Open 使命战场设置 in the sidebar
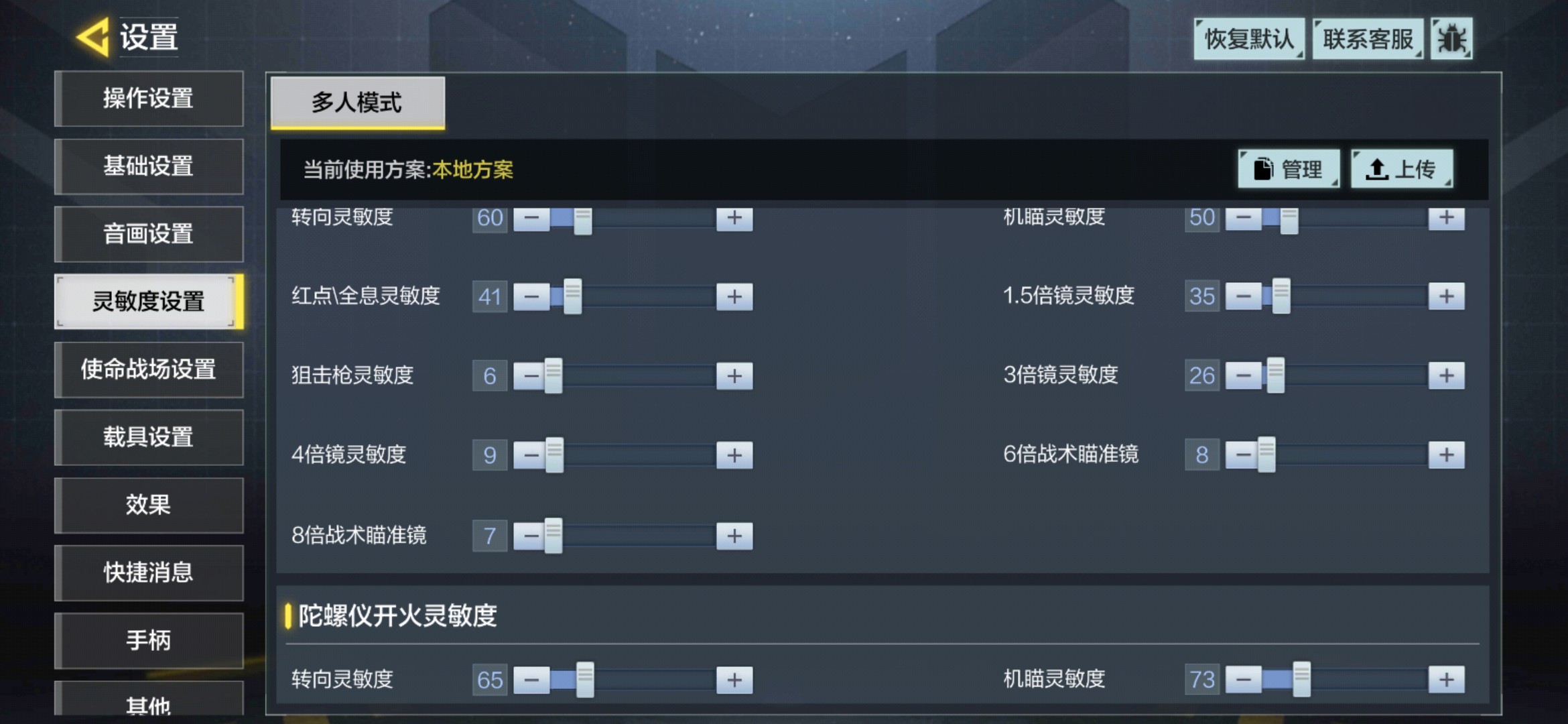The height and width of the screenshot is (724, 1568). [x=149, y=369]
